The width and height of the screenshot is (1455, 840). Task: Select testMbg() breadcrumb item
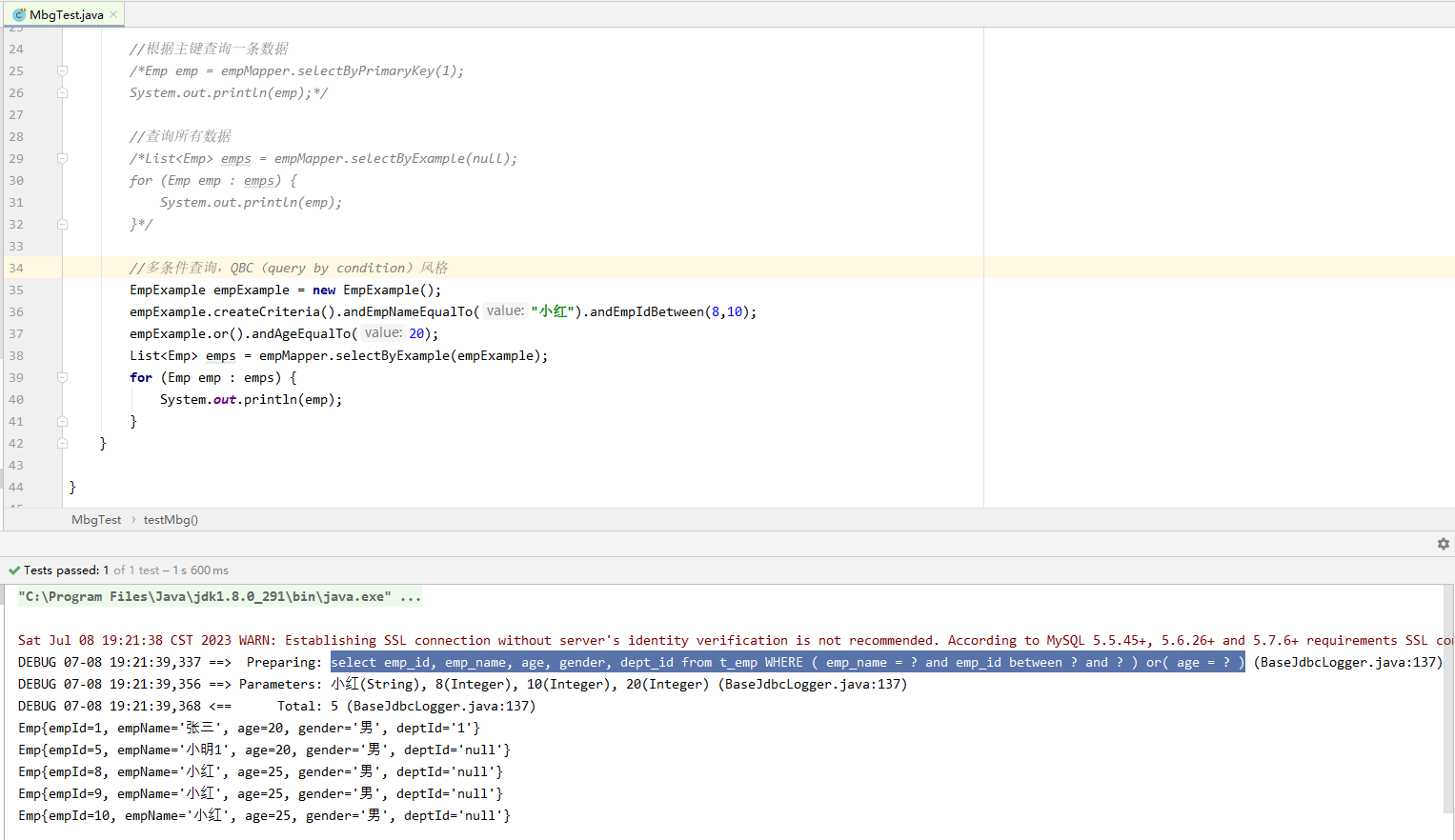171,520
